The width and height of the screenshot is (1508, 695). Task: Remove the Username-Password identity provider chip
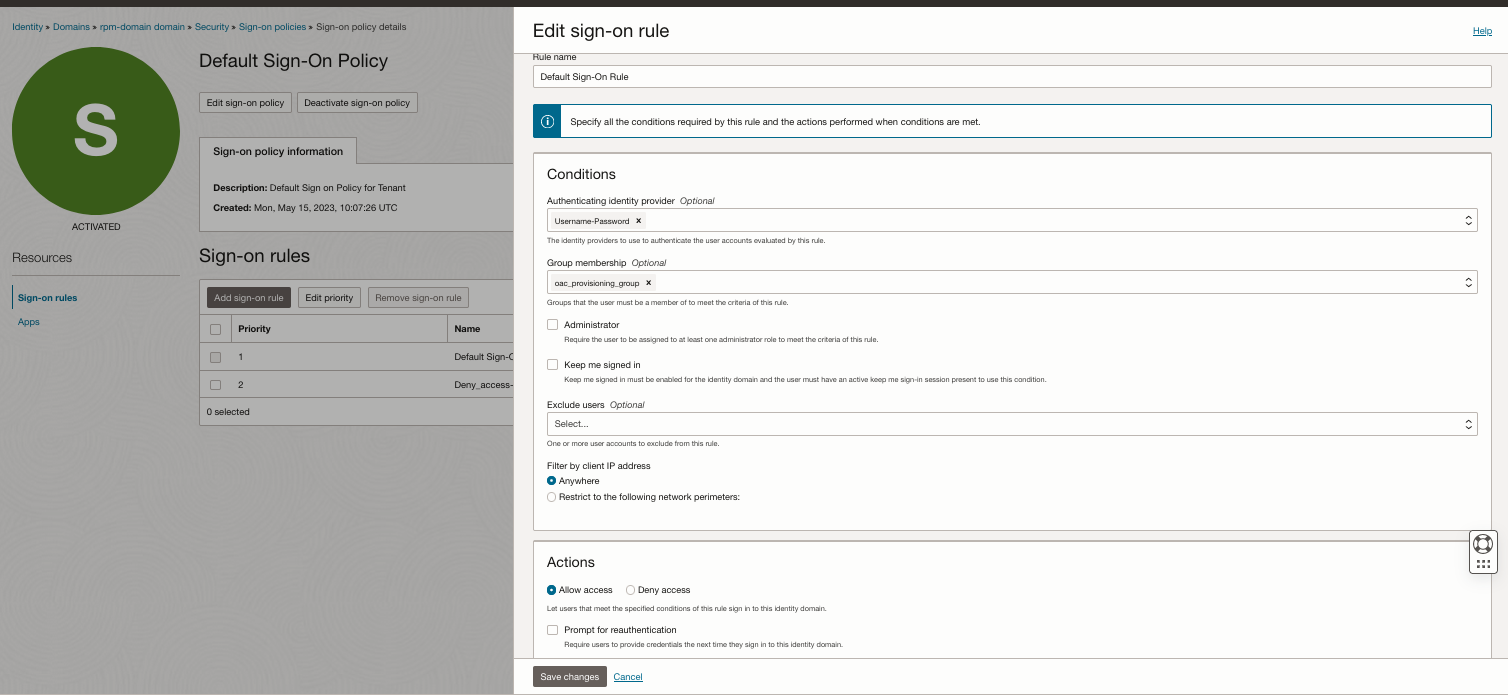(639, 220)
